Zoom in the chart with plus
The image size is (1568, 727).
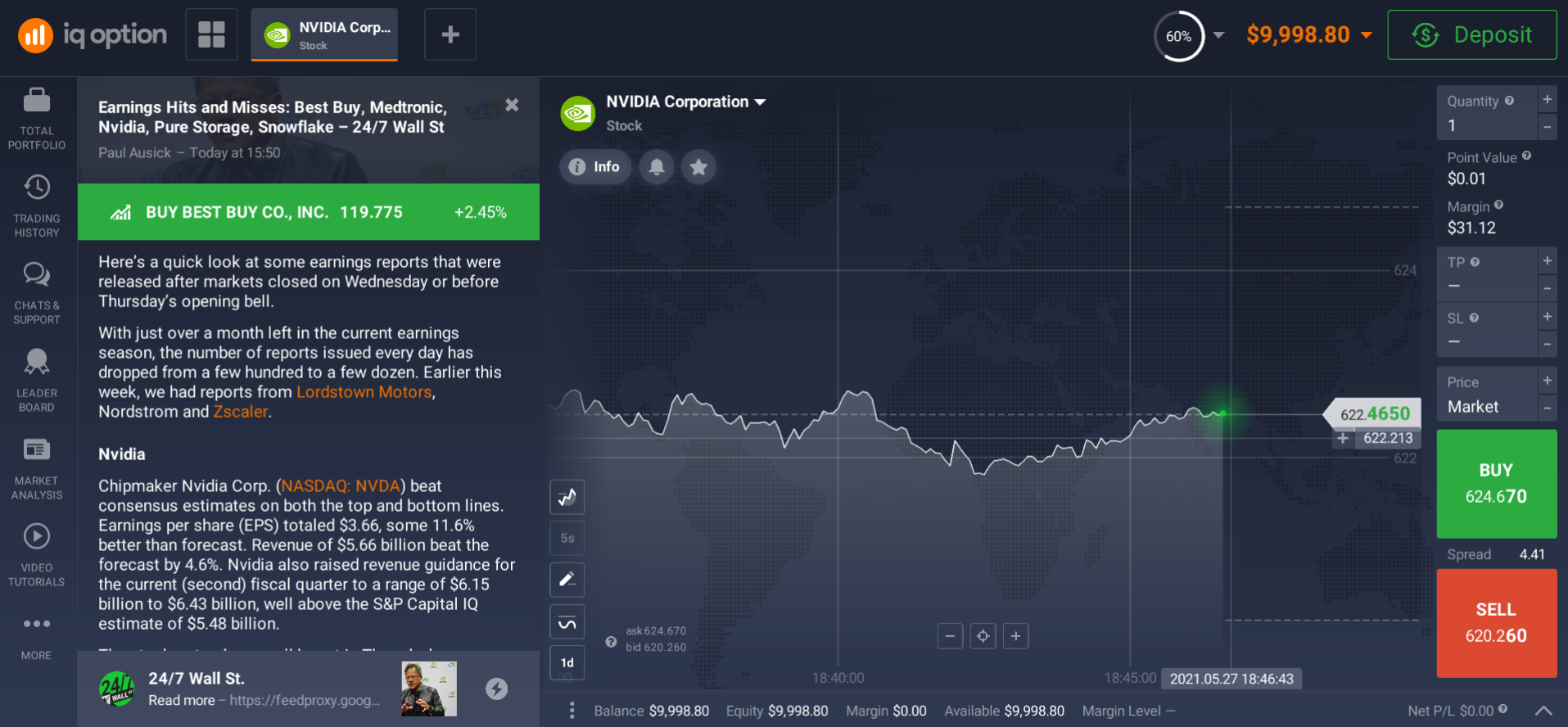(1016, 636)
